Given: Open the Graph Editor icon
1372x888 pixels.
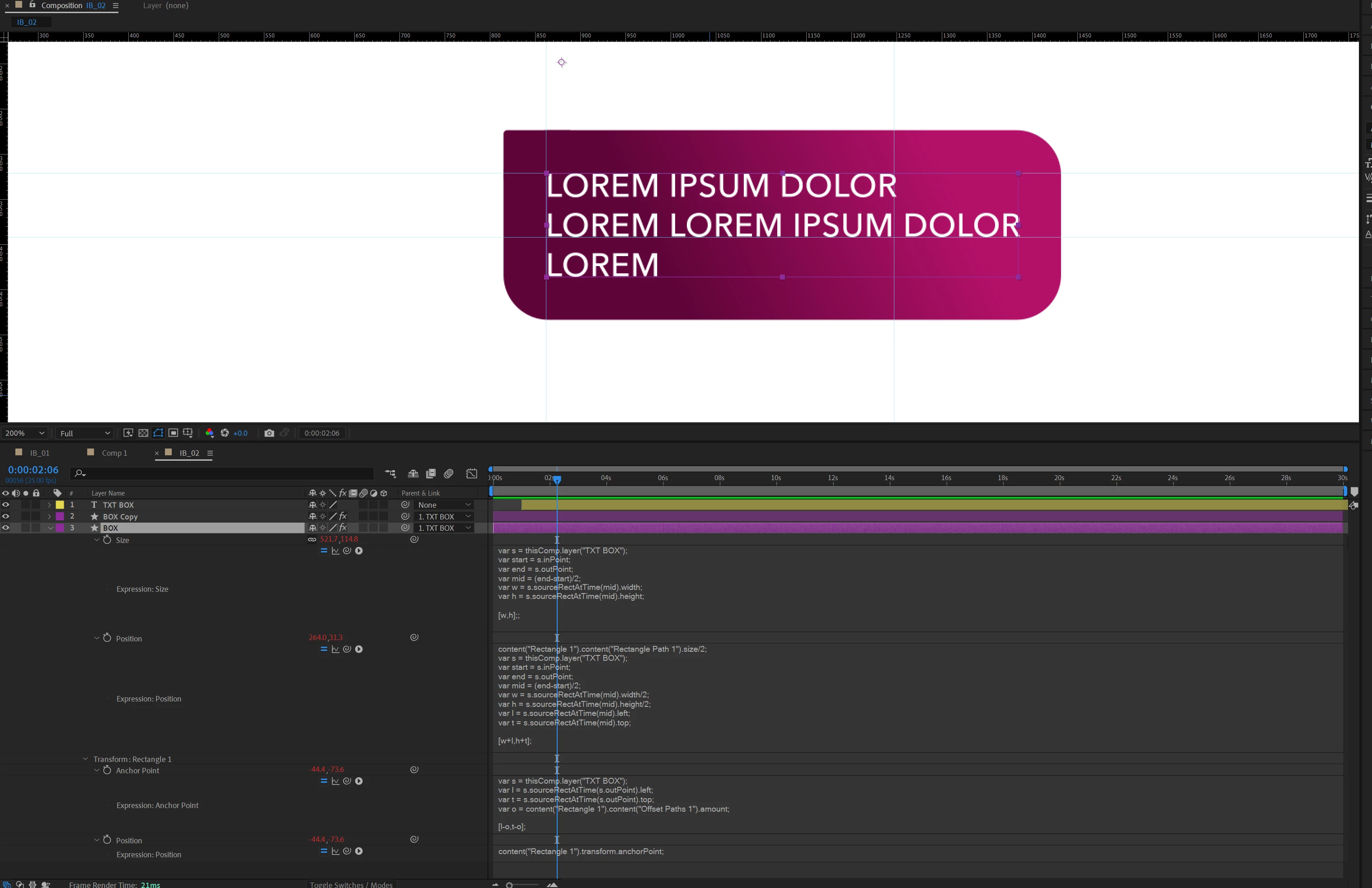Looking at the screenshot, I should [471, 474].
